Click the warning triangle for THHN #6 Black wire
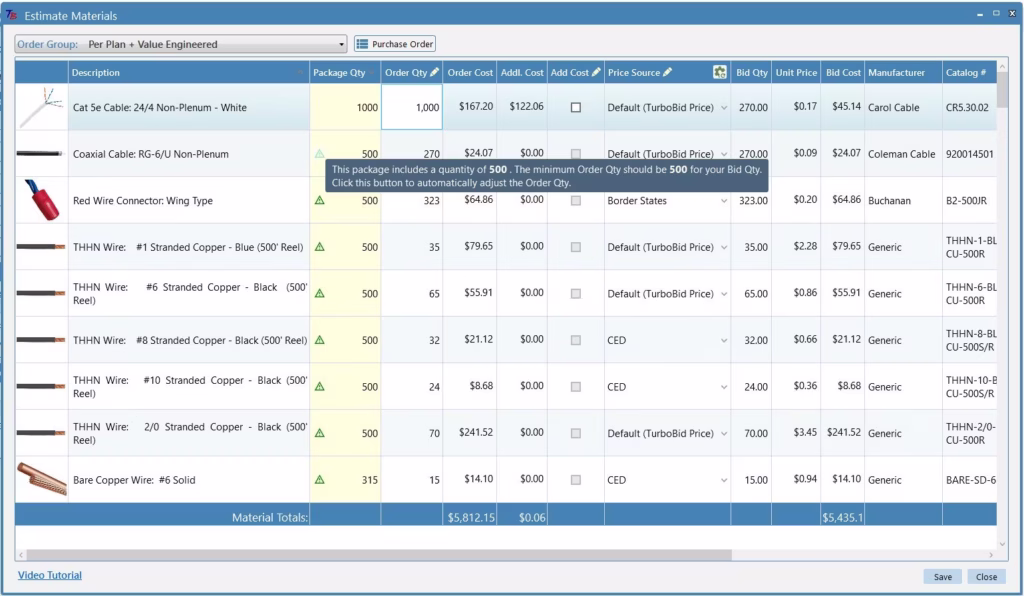 [x=319, y=294]
